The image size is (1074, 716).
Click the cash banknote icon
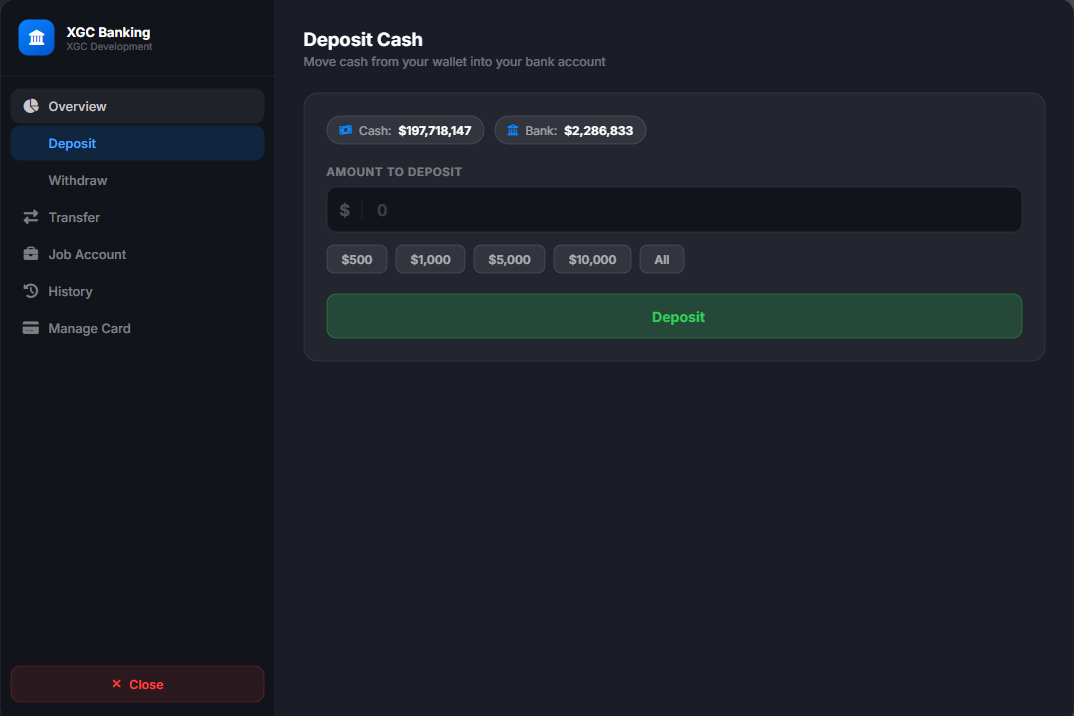[345, 130]
